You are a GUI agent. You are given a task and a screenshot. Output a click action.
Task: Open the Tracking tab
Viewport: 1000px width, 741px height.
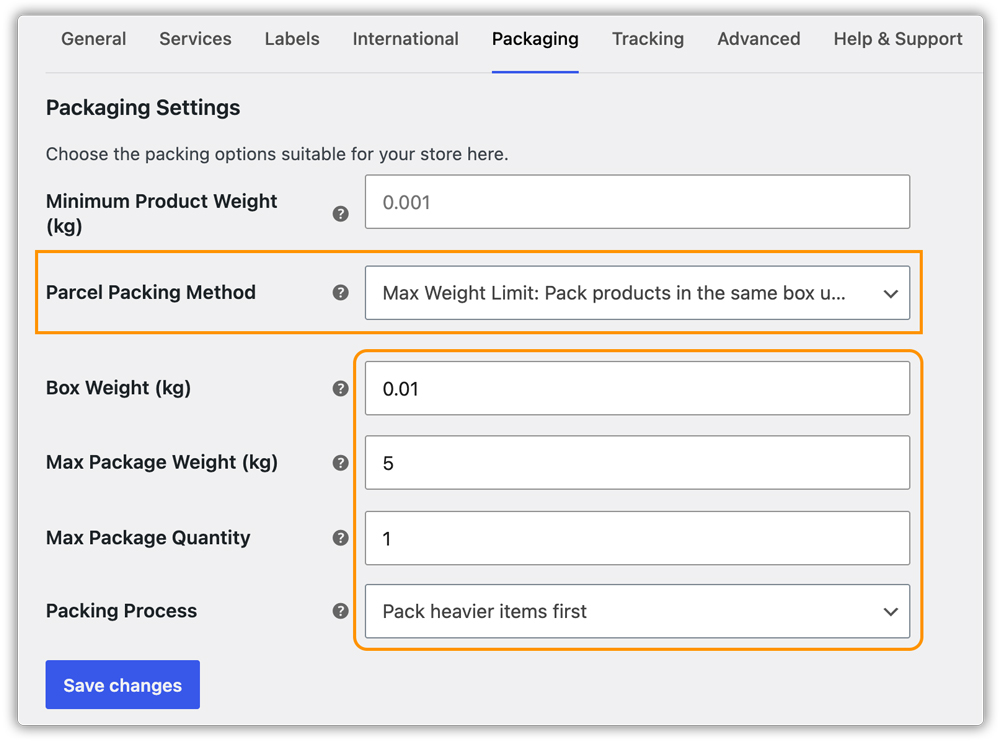[648, 39]
